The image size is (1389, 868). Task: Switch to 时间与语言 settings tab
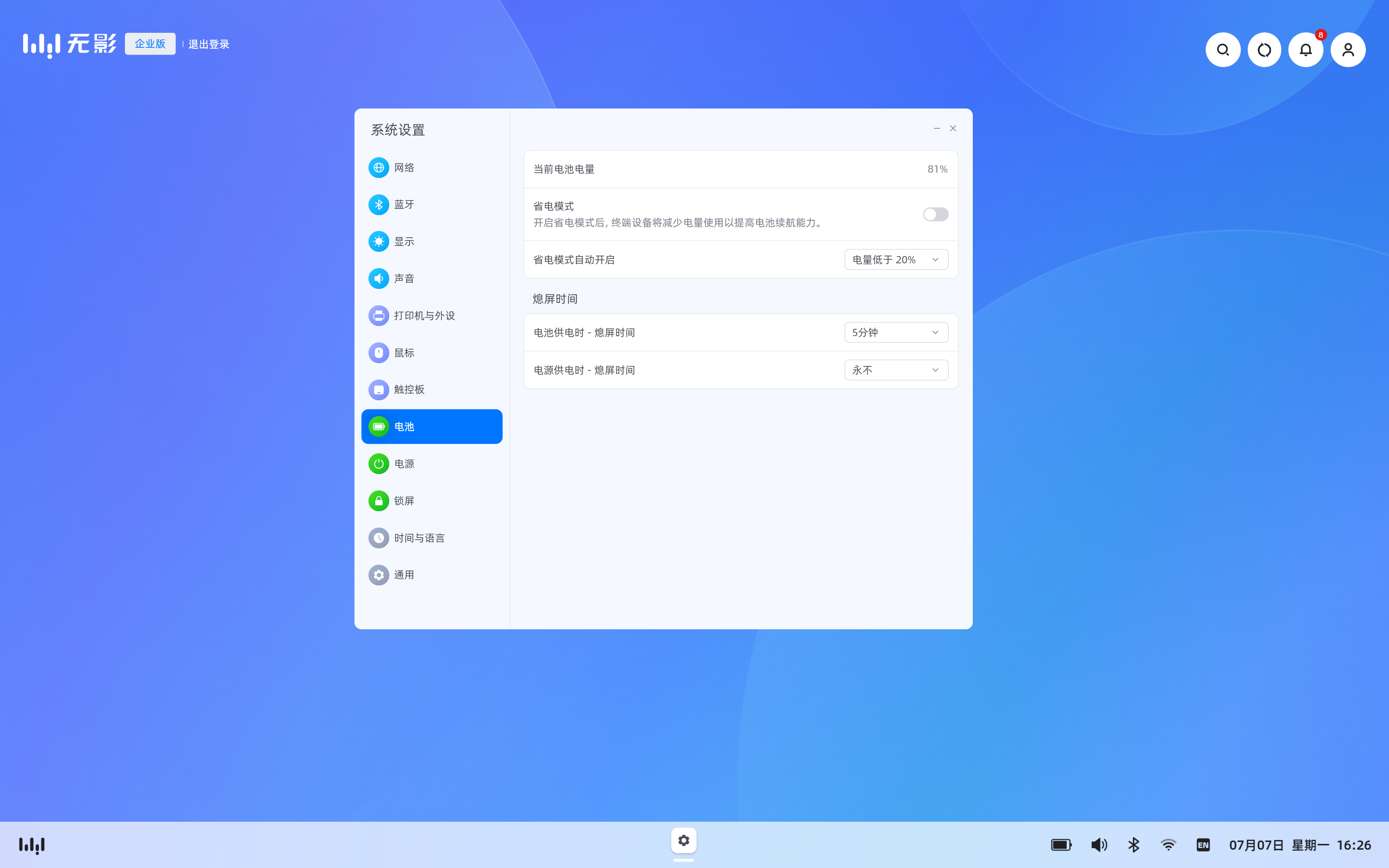pos(432,538)
